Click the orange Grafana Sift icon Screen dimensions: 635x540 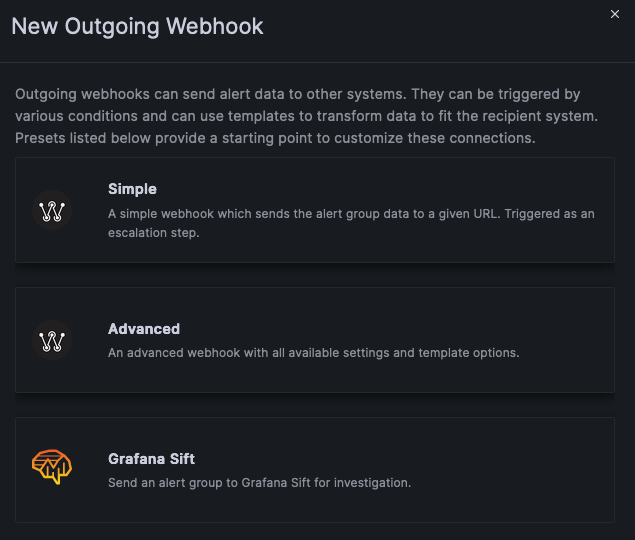coord(51,468)
